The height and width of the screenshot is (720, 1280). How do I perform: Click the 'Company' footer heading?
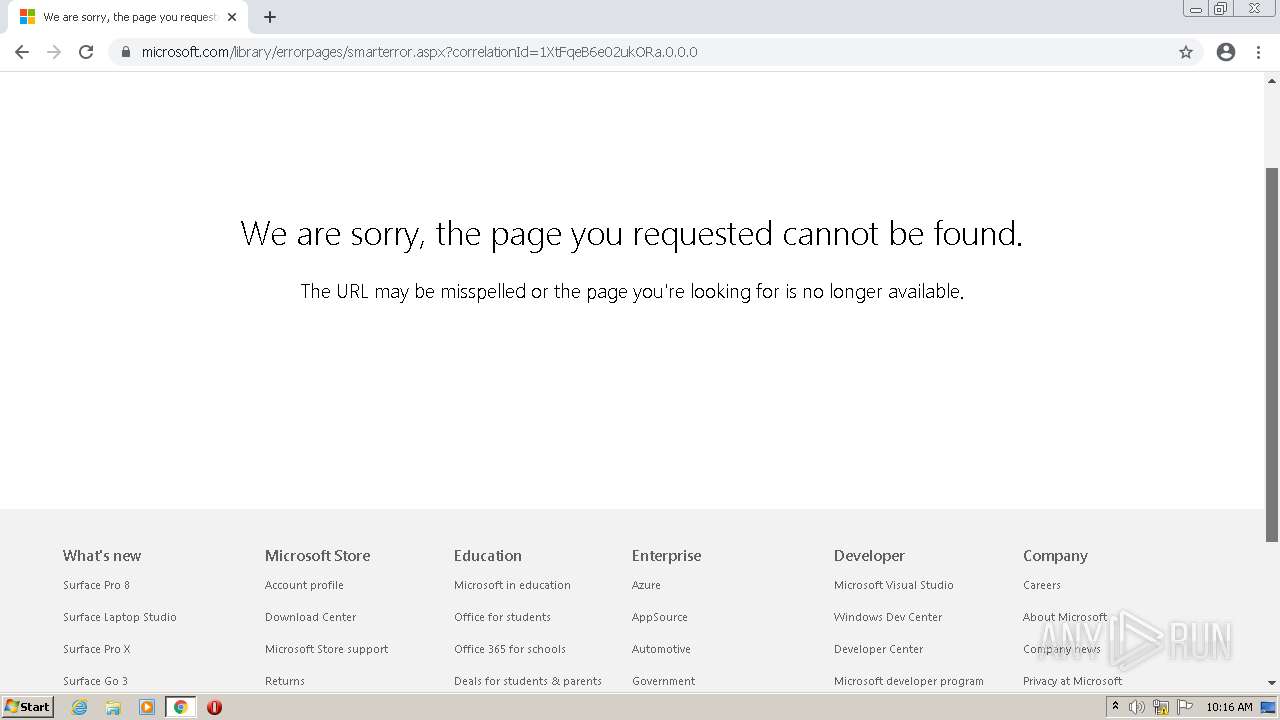(x=1055, y=555)
